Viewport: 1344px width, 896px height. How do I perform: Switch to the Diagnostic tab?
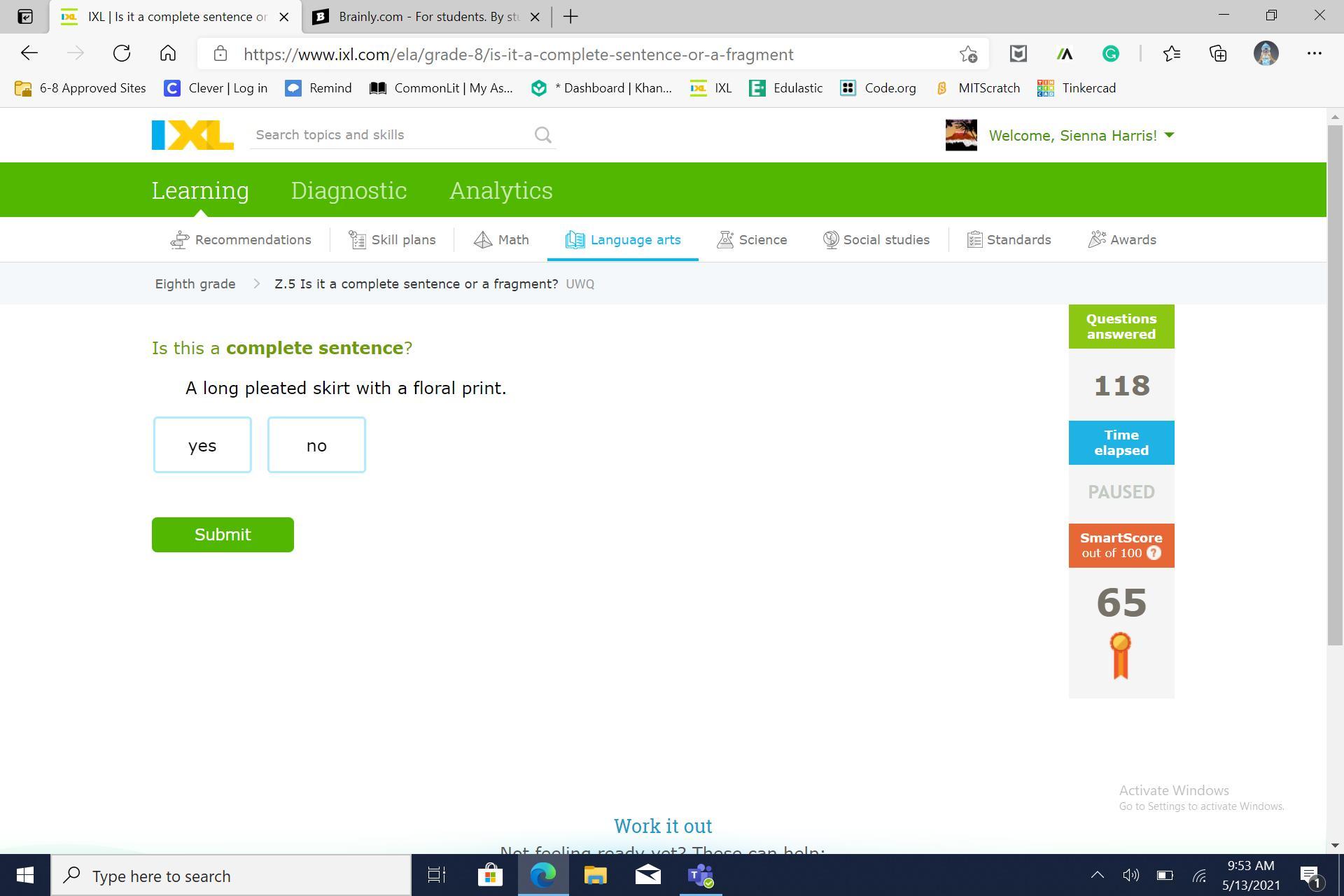pos(349,190)
